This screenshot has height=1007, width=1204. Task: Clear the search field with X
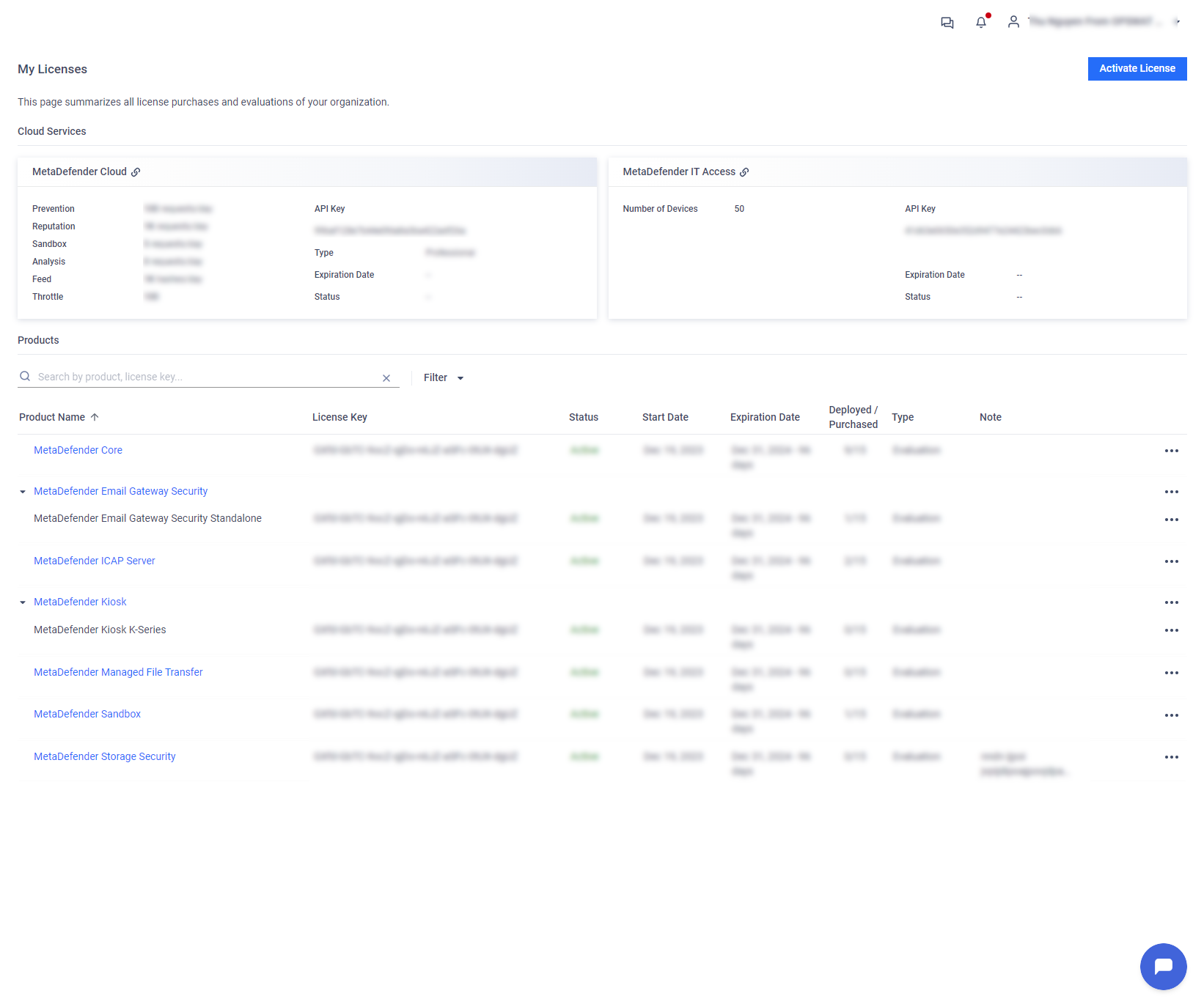point(386,378)
